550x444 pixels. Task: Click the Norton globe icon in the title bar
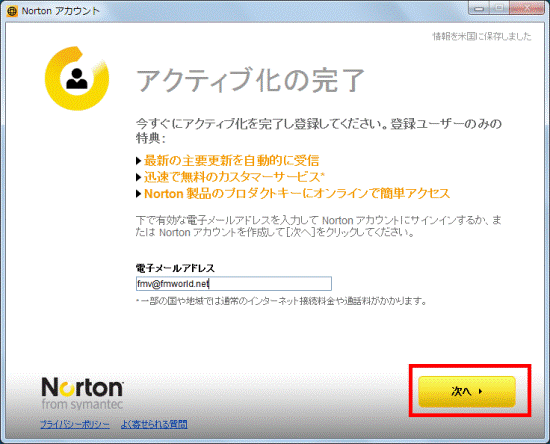click(12, 11)
